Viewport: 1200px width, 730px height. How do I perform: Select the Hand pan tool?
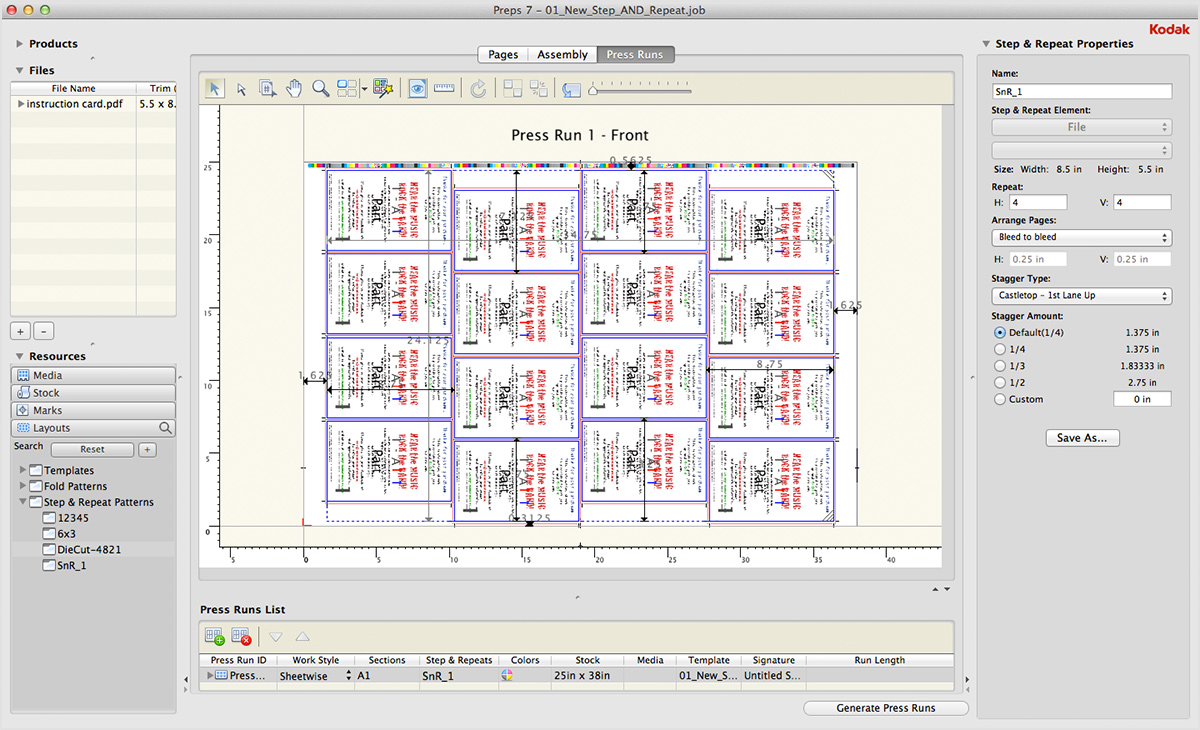294,89
